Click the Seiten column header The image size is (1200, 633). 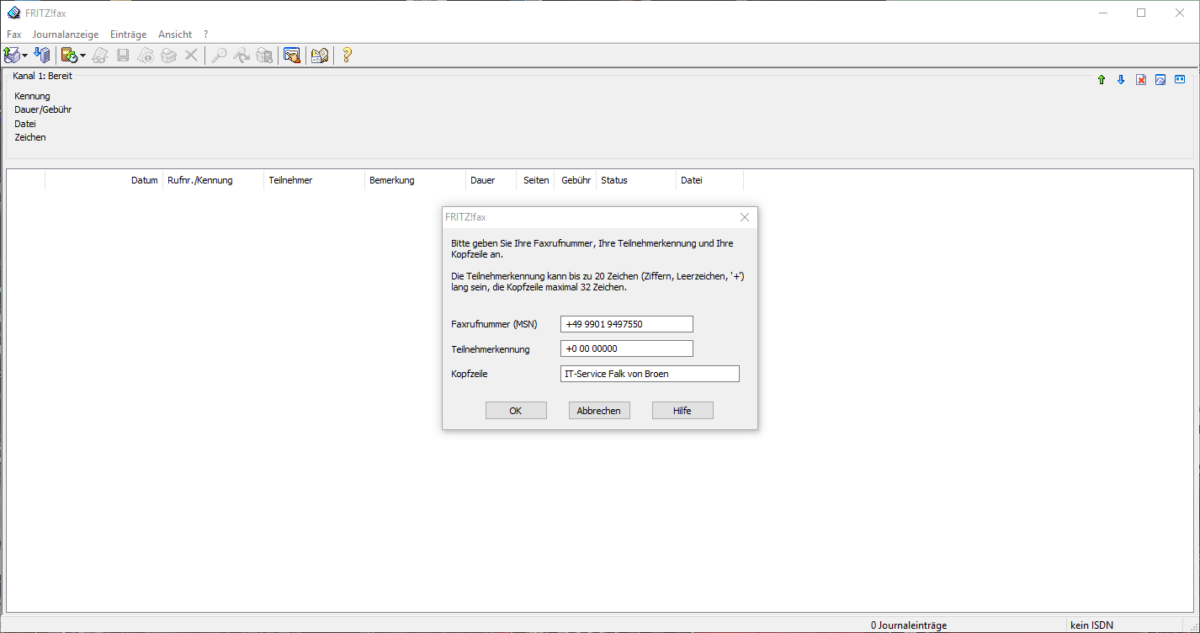pyautogui.click(x=536, y=180)
